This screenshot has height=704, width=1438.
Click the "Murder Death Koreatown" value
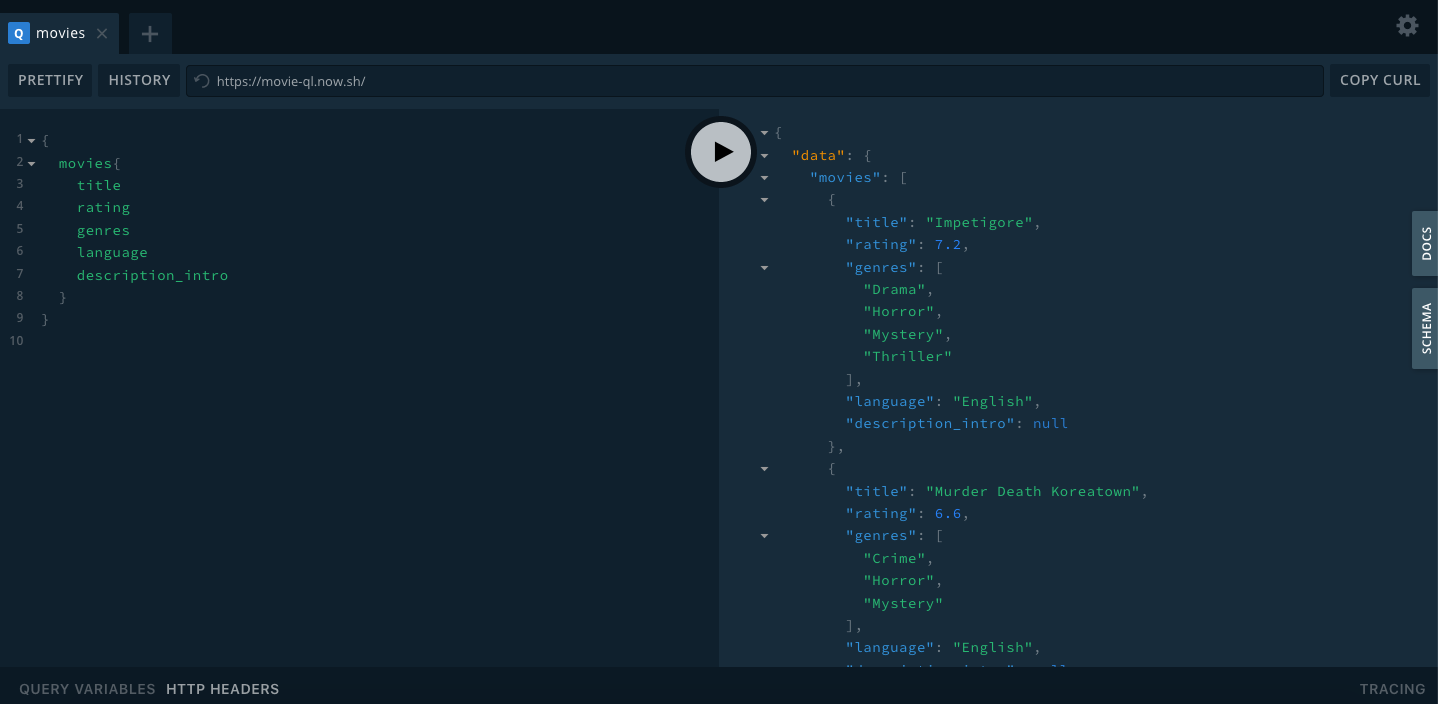coord(1033,491)
